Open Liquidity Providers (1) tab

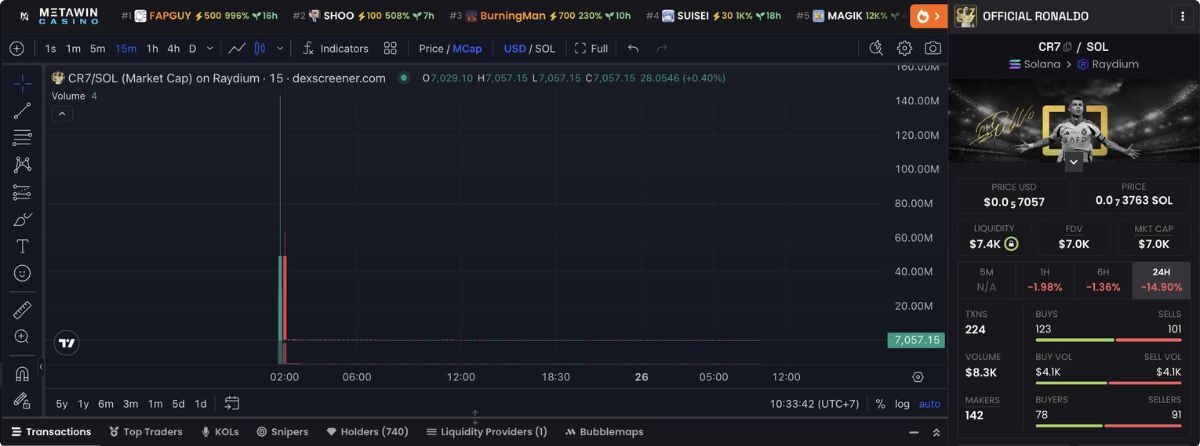486,432
